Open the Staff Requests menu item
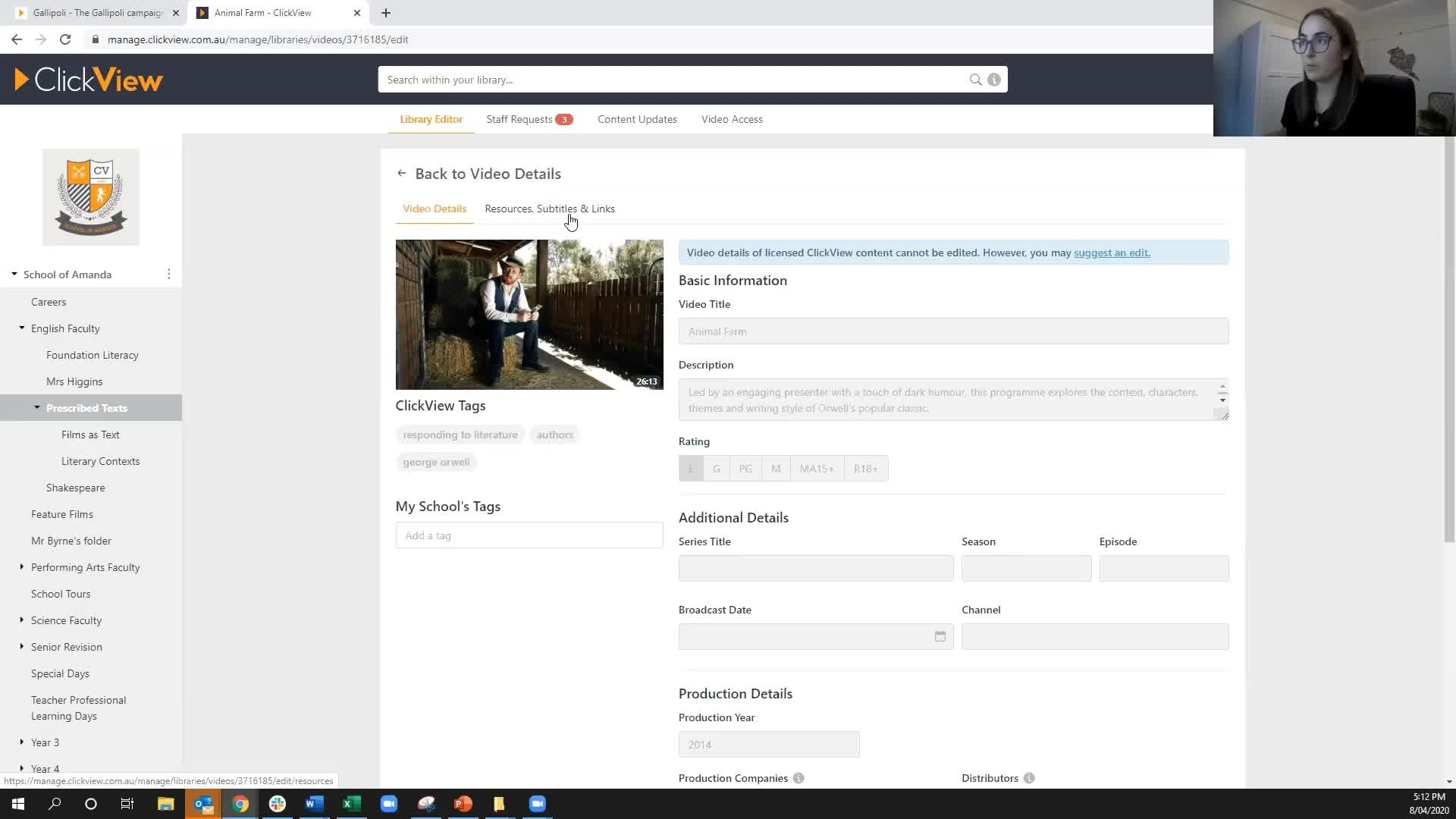 (519, 119)
